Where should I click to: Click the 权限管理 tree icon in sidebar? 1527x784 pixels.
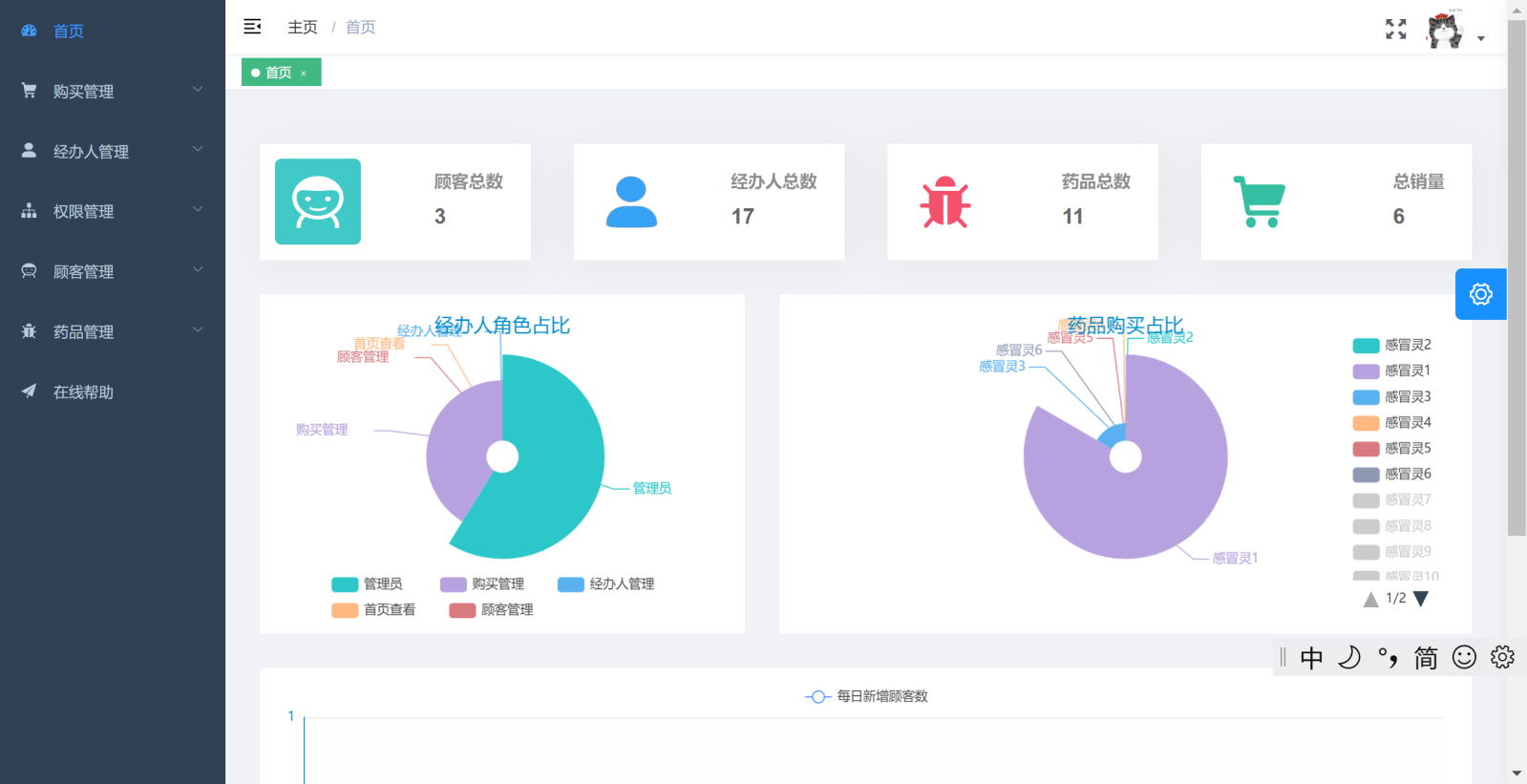click(29, 211)
